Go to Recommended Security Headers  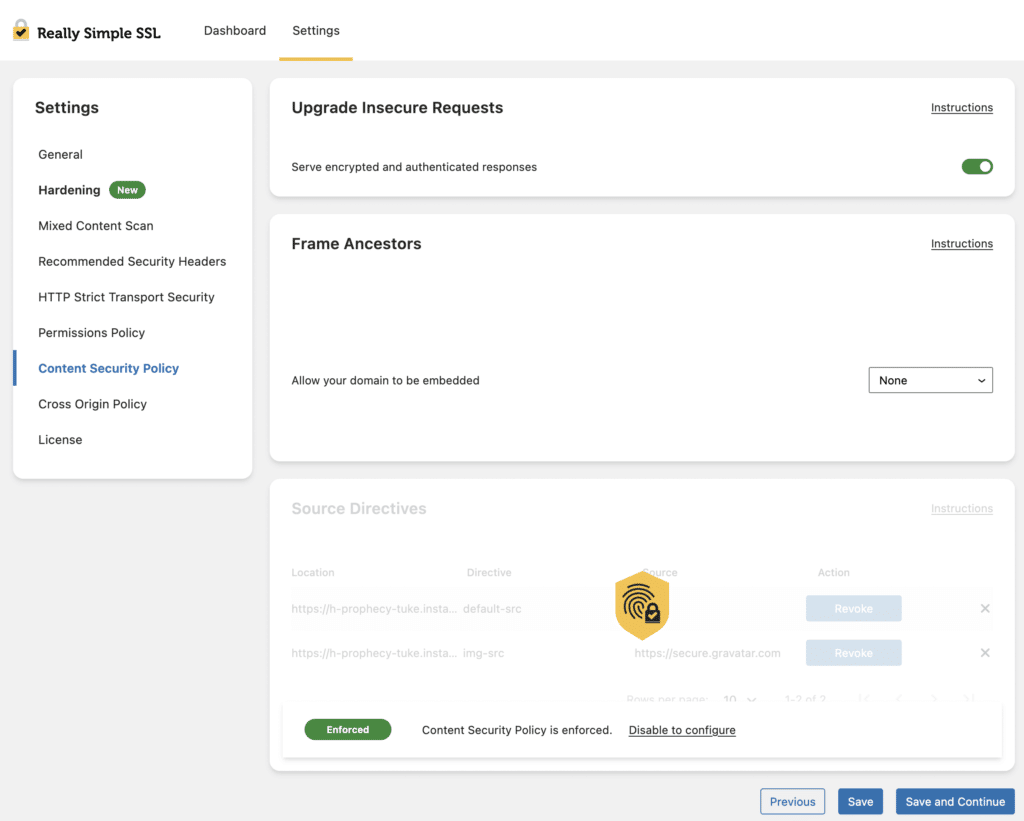click(132, 261)
